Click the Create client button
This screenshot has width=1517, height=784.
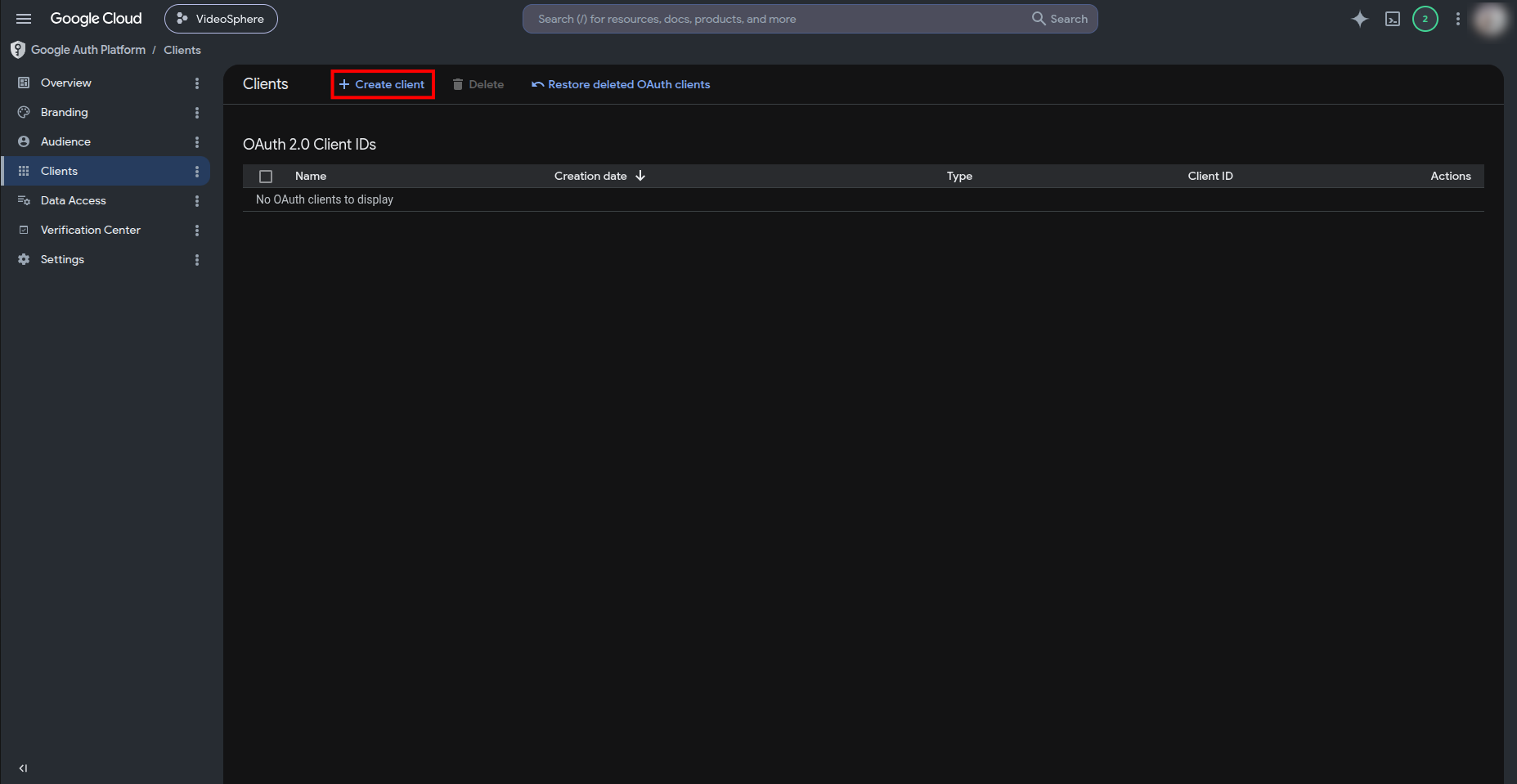tap(382, 84)
